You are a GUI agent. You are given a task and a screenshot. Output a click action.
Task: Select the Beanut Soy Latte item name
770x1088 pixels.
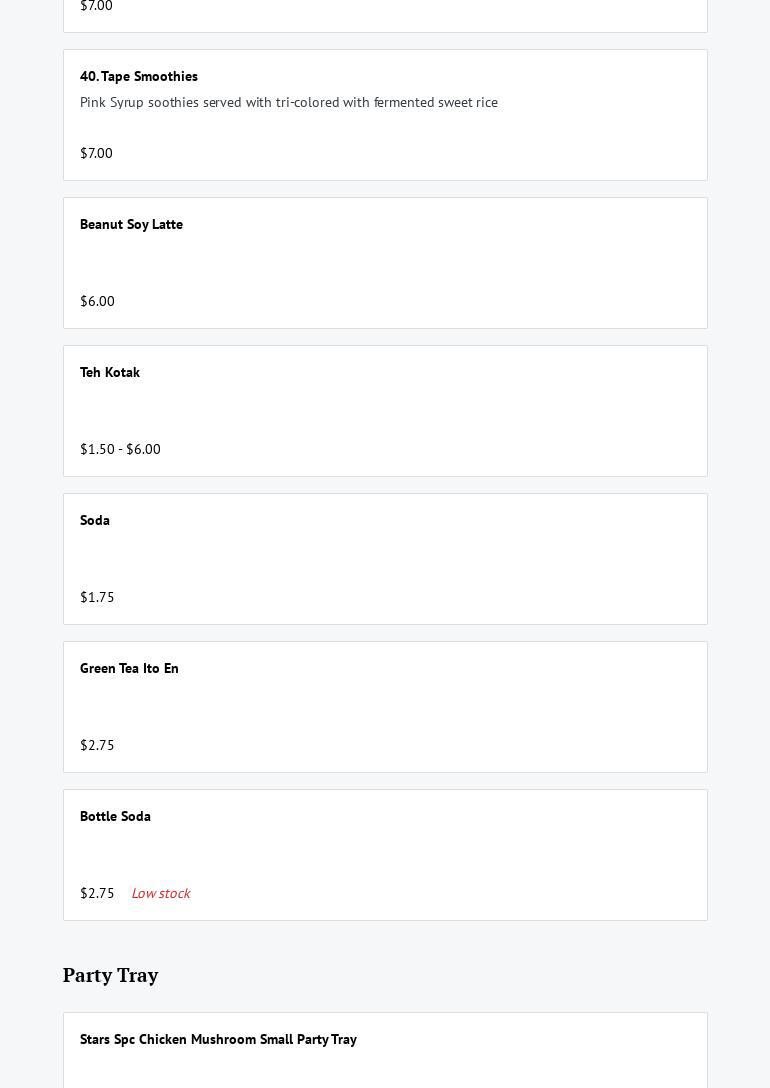[131, 224]
